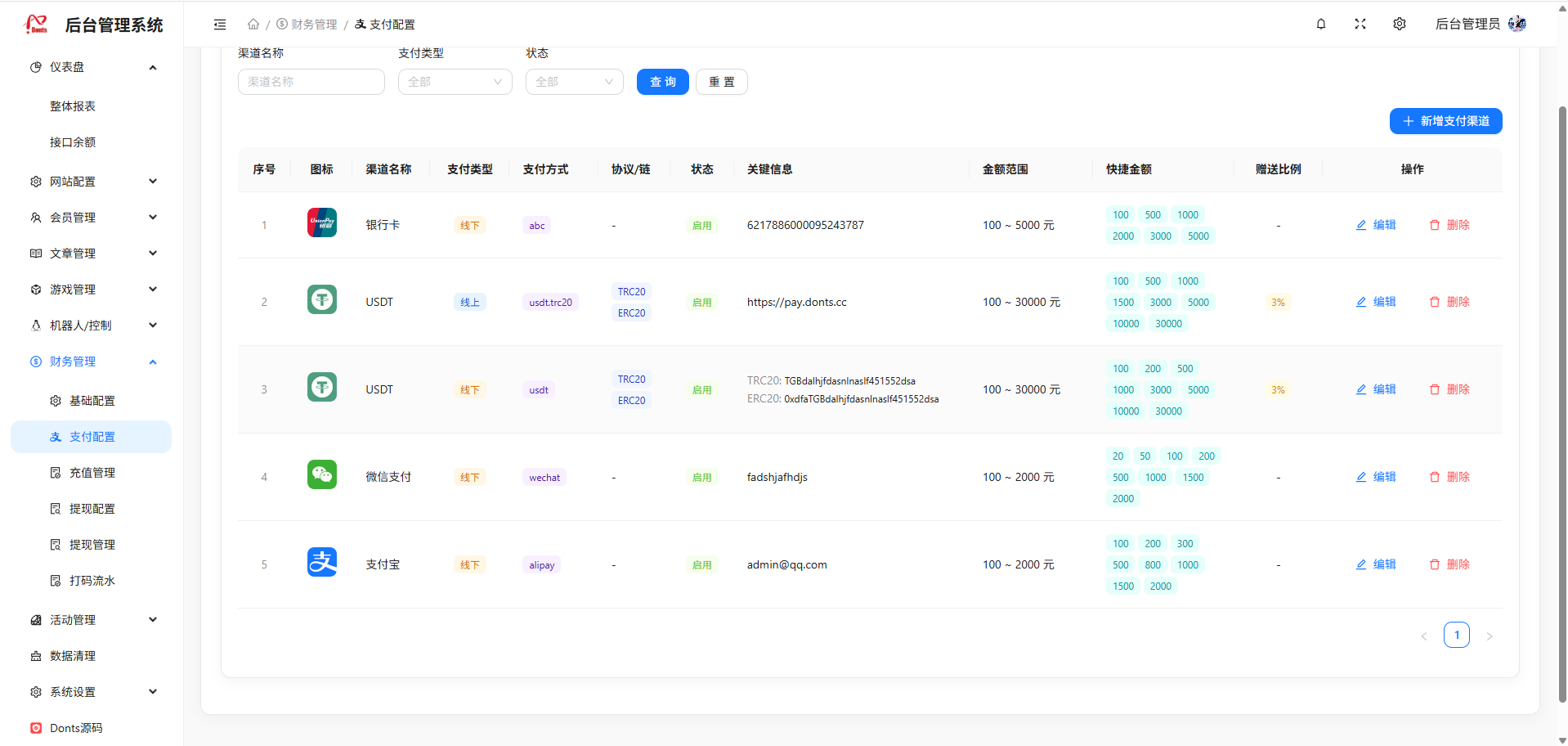Open the header settings gear icon

pos(1400,25)
